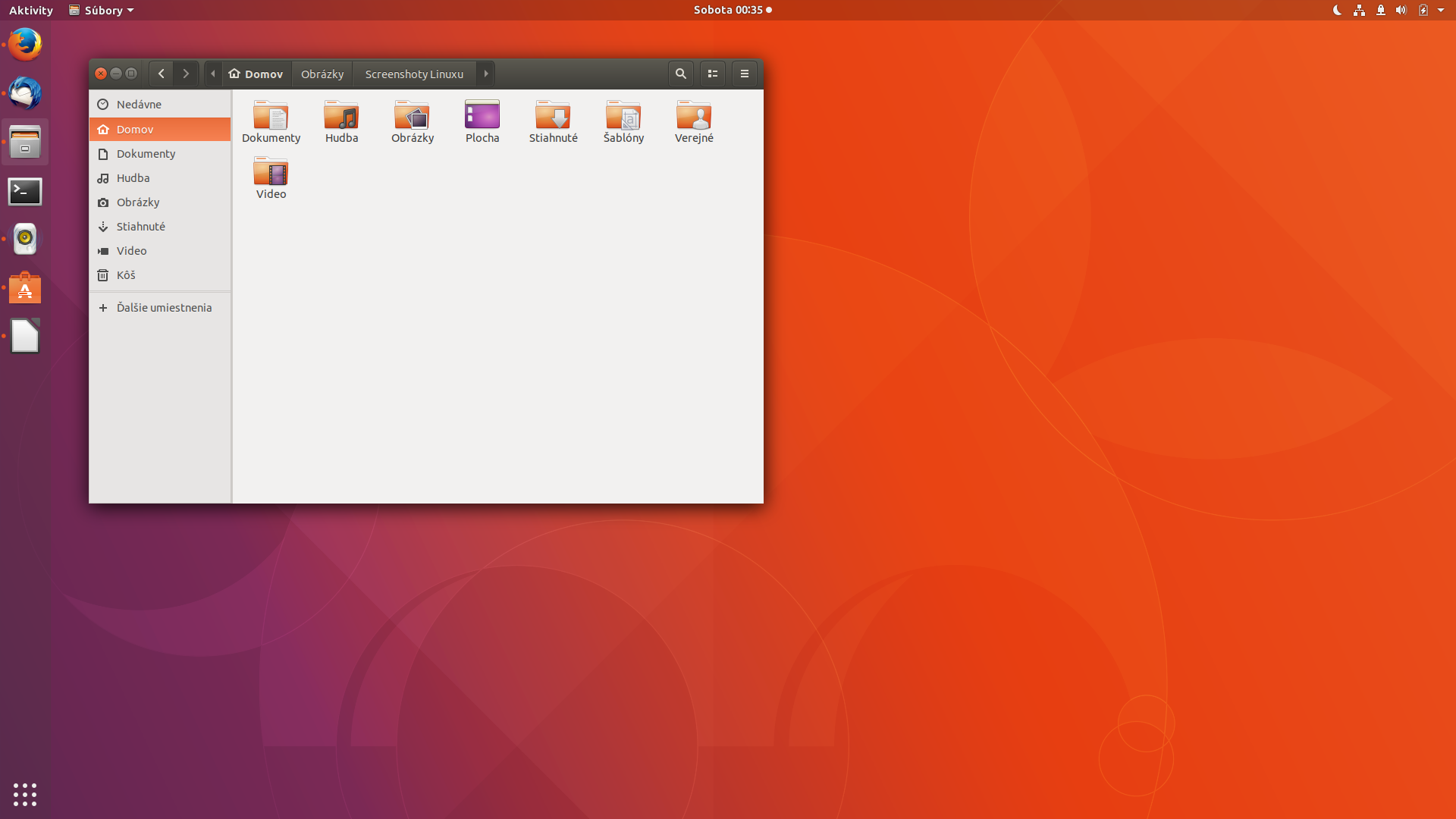Open the Sobota 00:35 clock menu
The width and height of the screenshot is (1456, 819).
click(733, 10)
